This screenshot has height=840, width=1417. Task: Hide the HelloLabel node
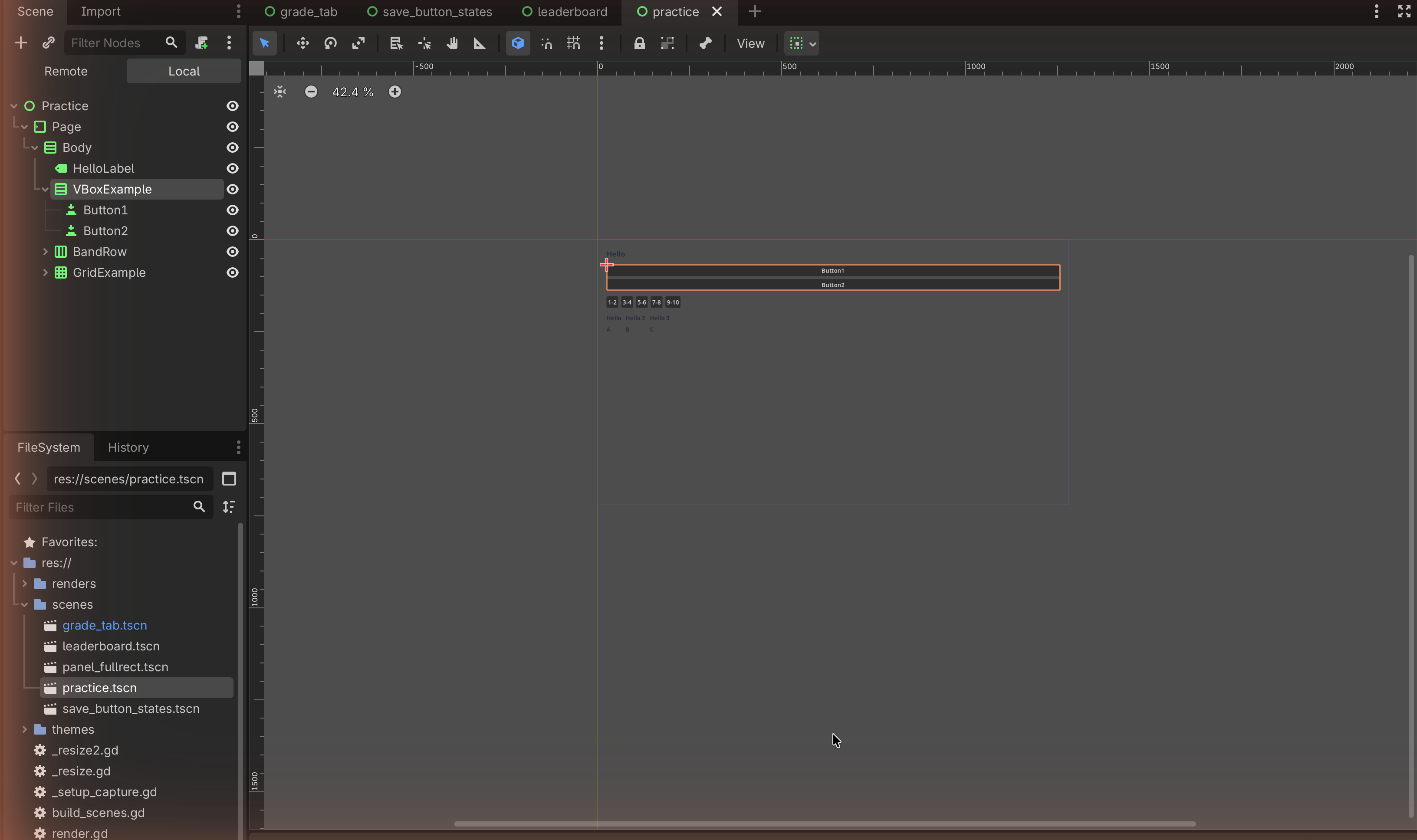pos(232,169)
